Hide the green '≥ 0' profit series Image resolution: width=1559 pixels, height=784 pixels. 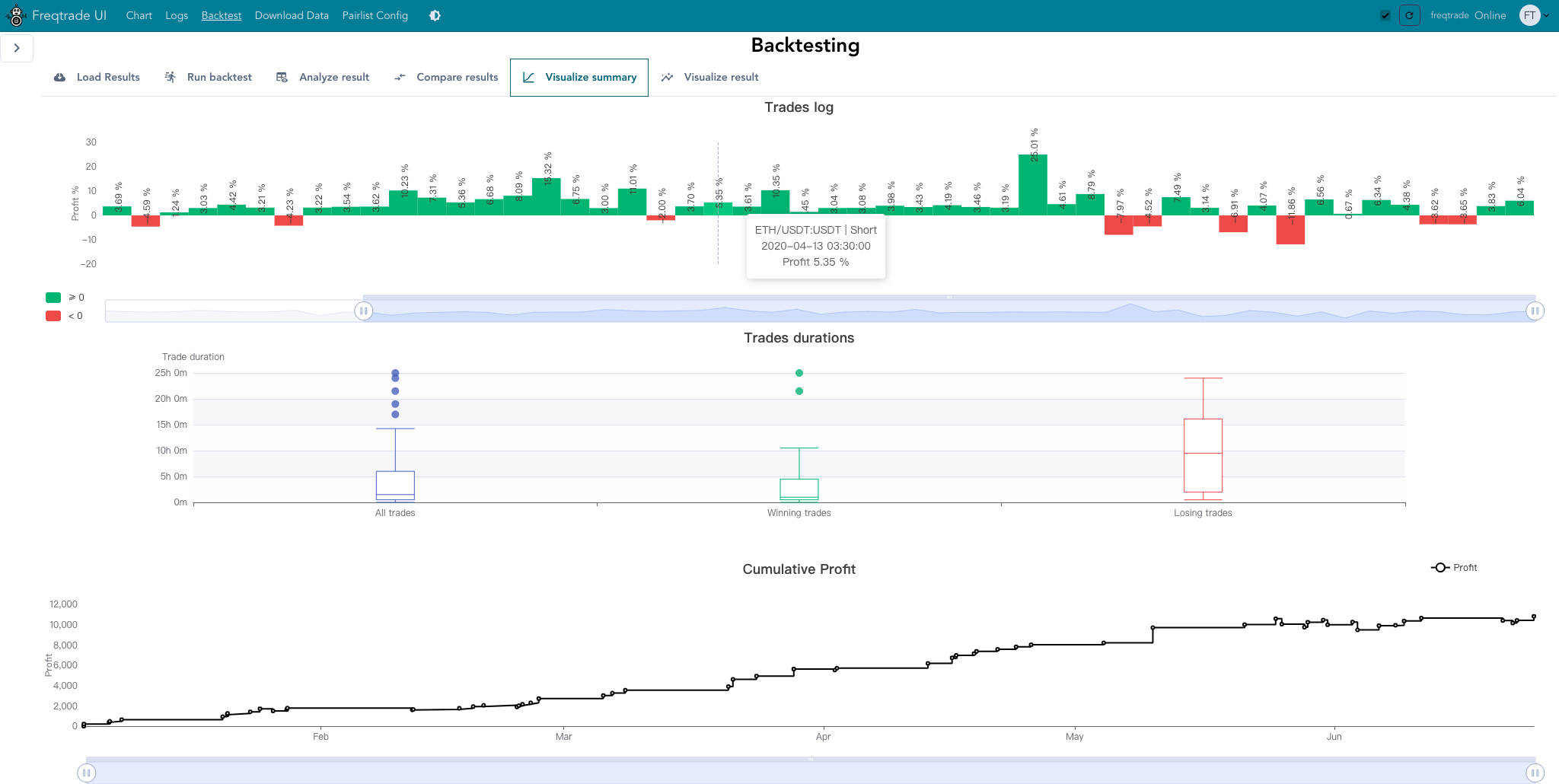(x=54, y=298)
